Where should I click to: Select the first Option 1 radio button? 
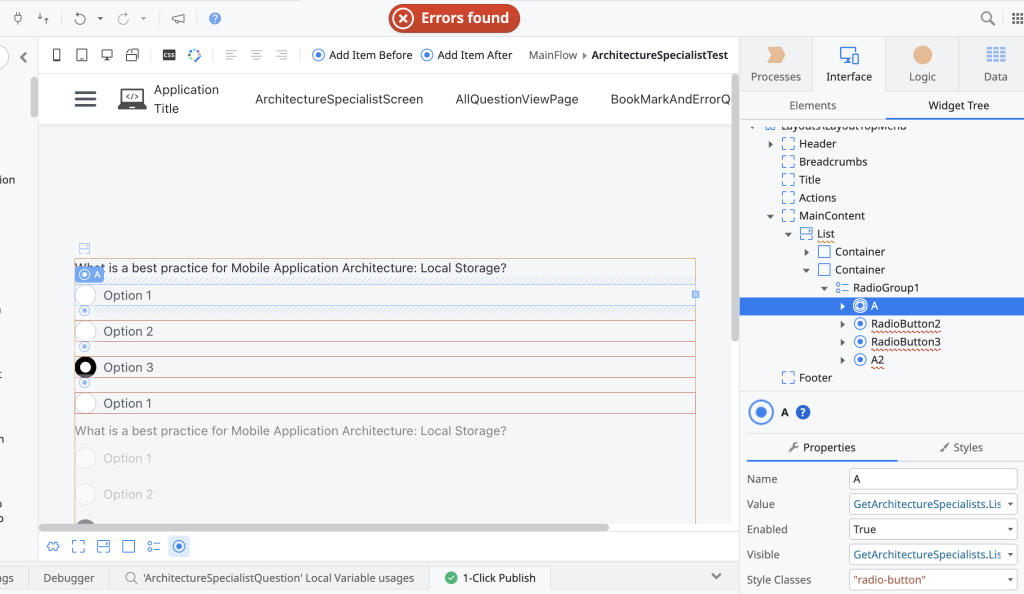[86, 295]
